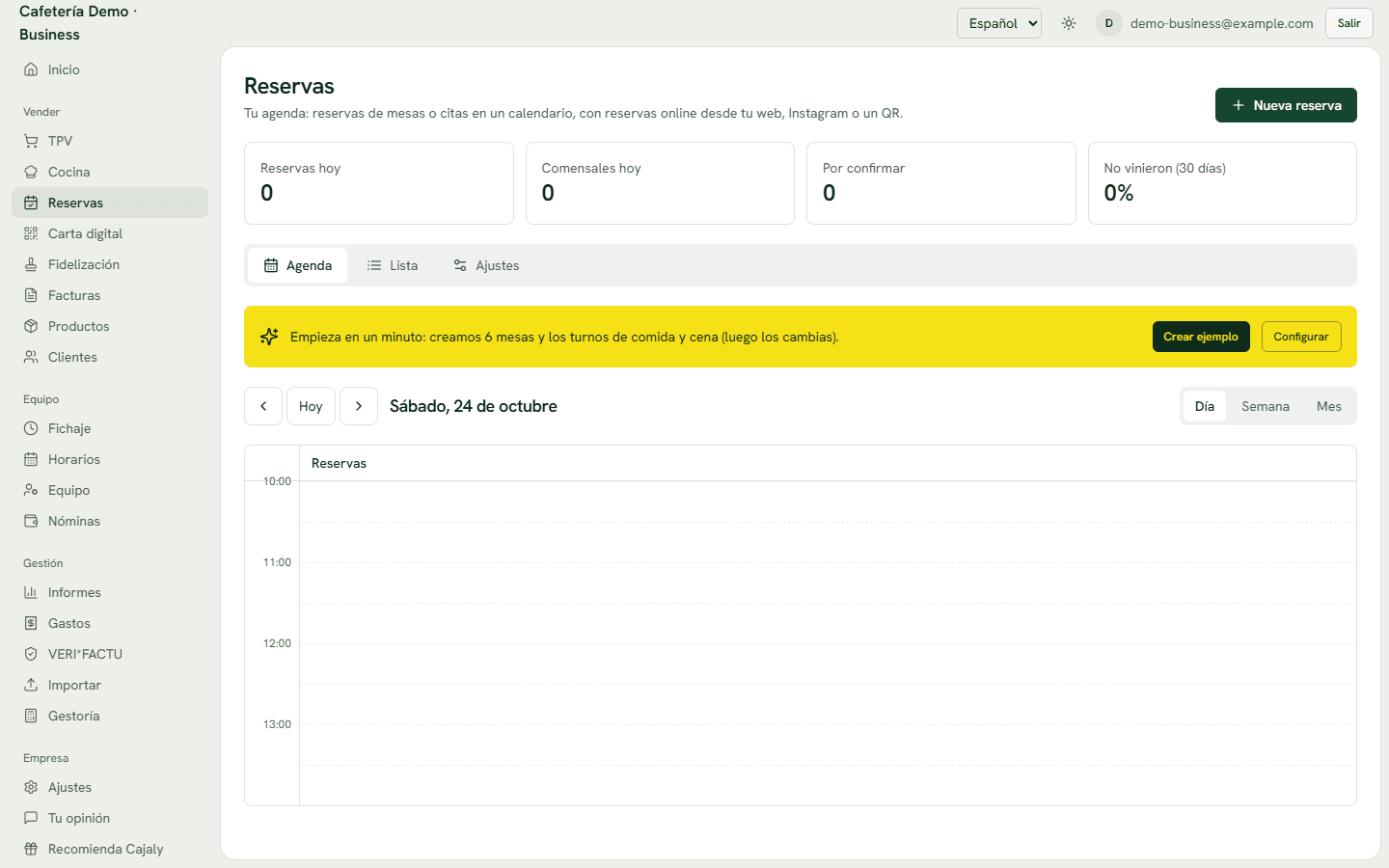The image size is (1389, 868).
Task: Click the user avatar D
Action: (1109, 23)
